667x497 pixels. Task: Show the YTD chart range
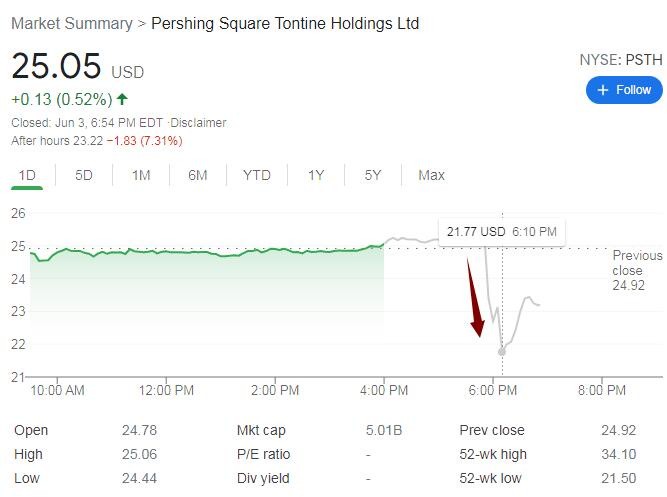tap(256, 176)
